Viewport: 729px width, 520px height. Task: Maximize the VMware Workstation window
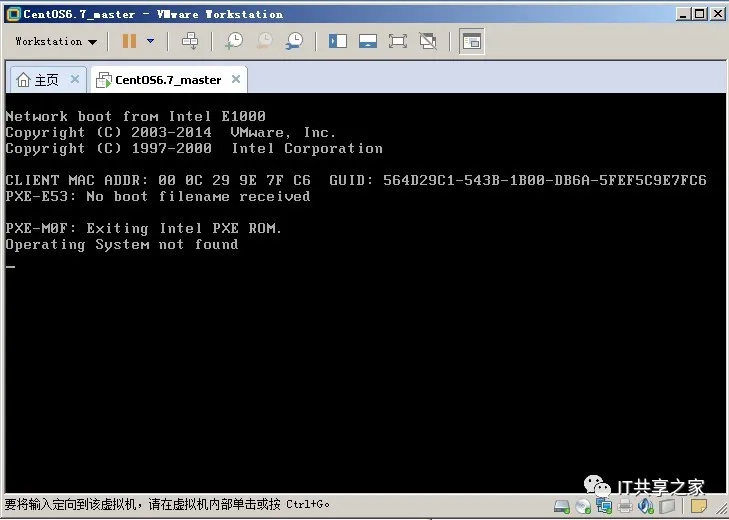pyautogui.click(x=699, y=14)
